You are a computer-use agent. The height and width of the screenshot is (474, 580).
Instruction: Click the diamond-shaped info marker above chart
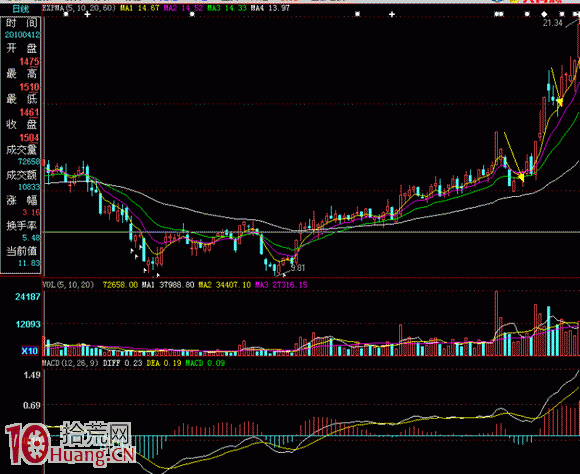click(x=544, y=14)
